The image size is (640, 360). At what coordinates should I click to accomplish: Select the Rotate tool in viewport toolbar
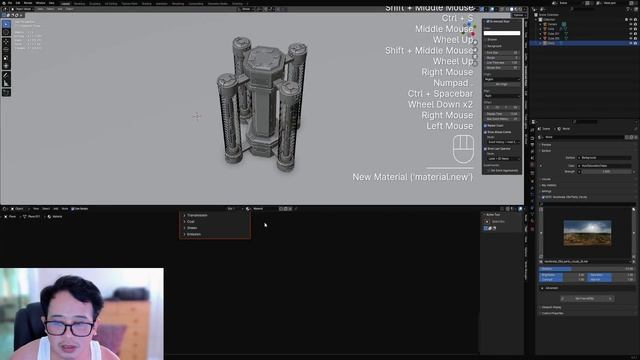coord(6,50)
